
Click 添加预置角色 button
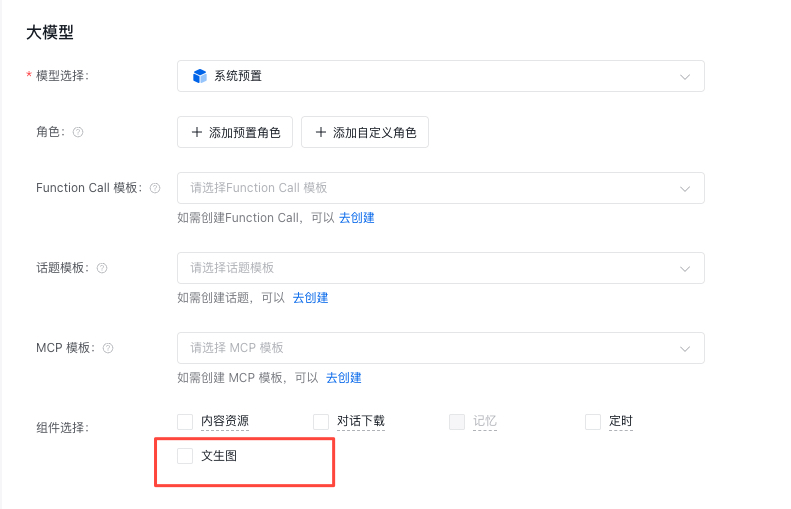235,132
